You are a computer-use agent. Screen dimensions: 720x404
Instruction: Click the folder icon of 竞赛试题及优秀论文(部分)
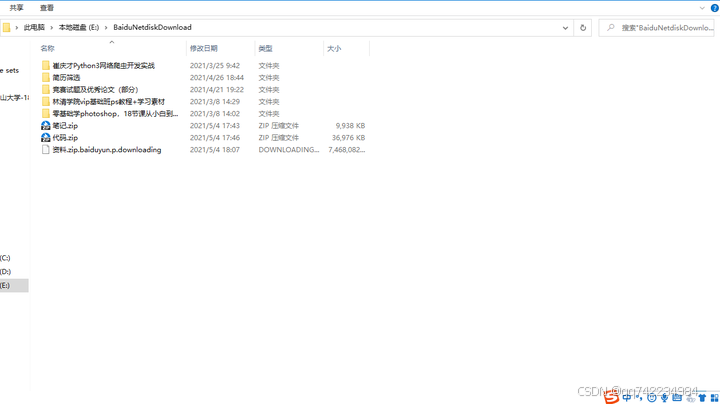46,89
